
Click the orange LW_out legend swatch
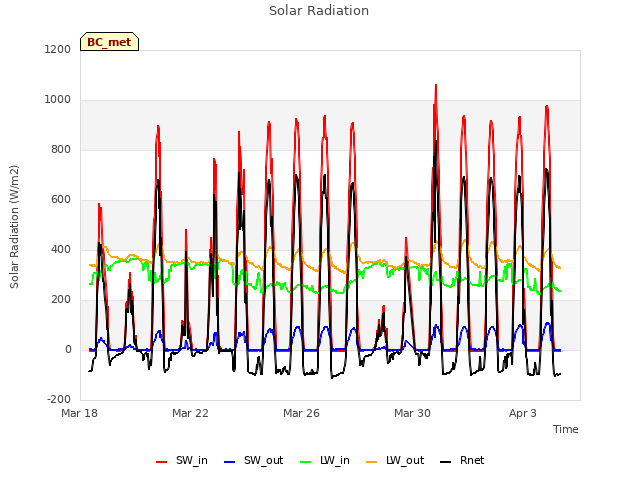point(371,462)
